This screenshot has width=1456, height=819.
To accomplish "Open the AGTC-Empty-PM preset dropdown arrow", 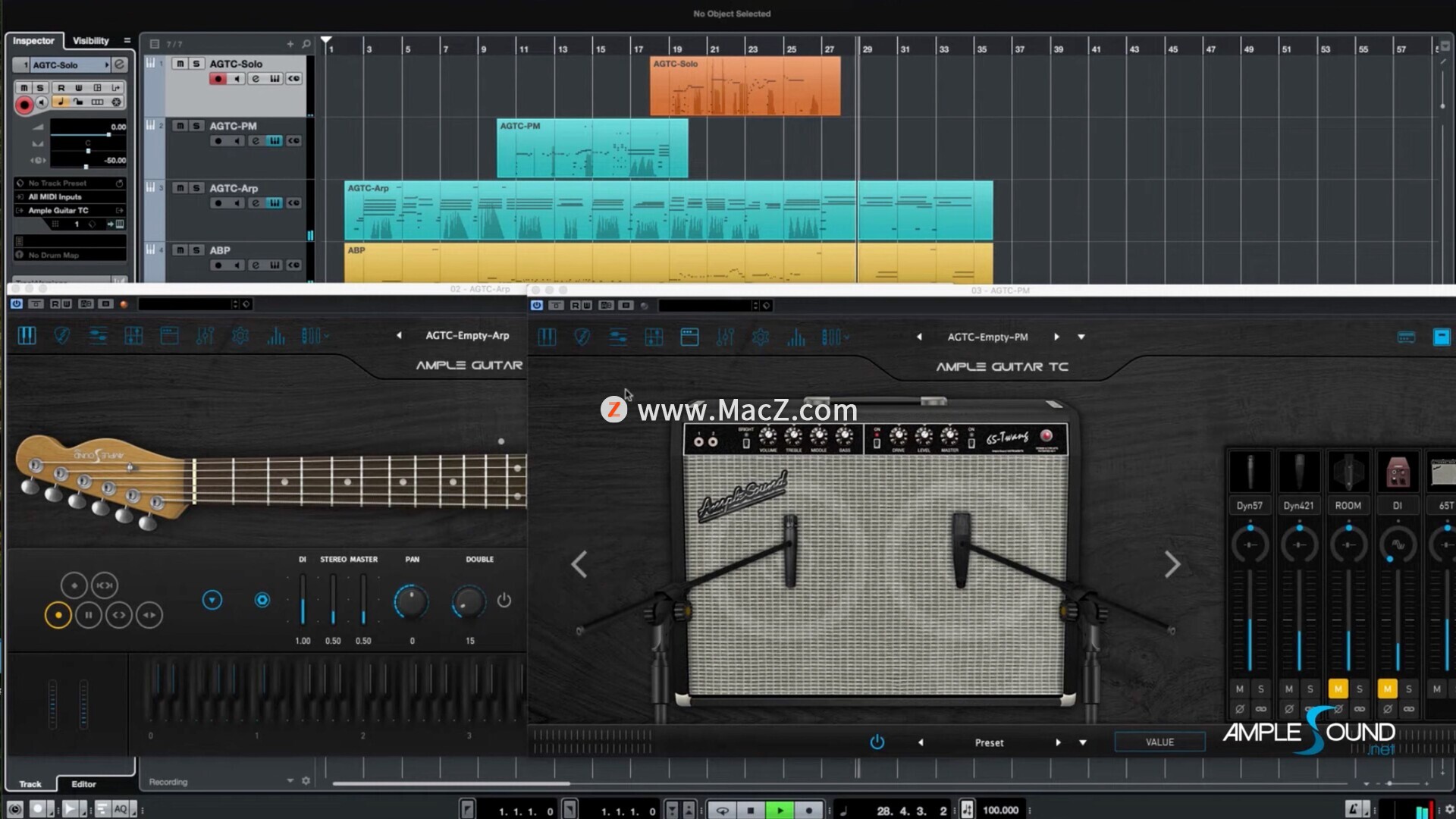I will pyautogui.click(x=1081, y=337).
